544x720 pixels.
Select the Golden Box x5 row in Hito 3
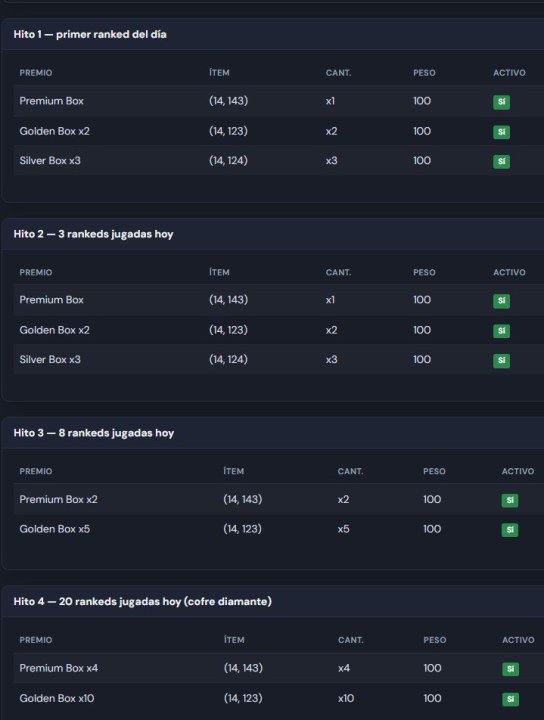click(x=279, y=529)
